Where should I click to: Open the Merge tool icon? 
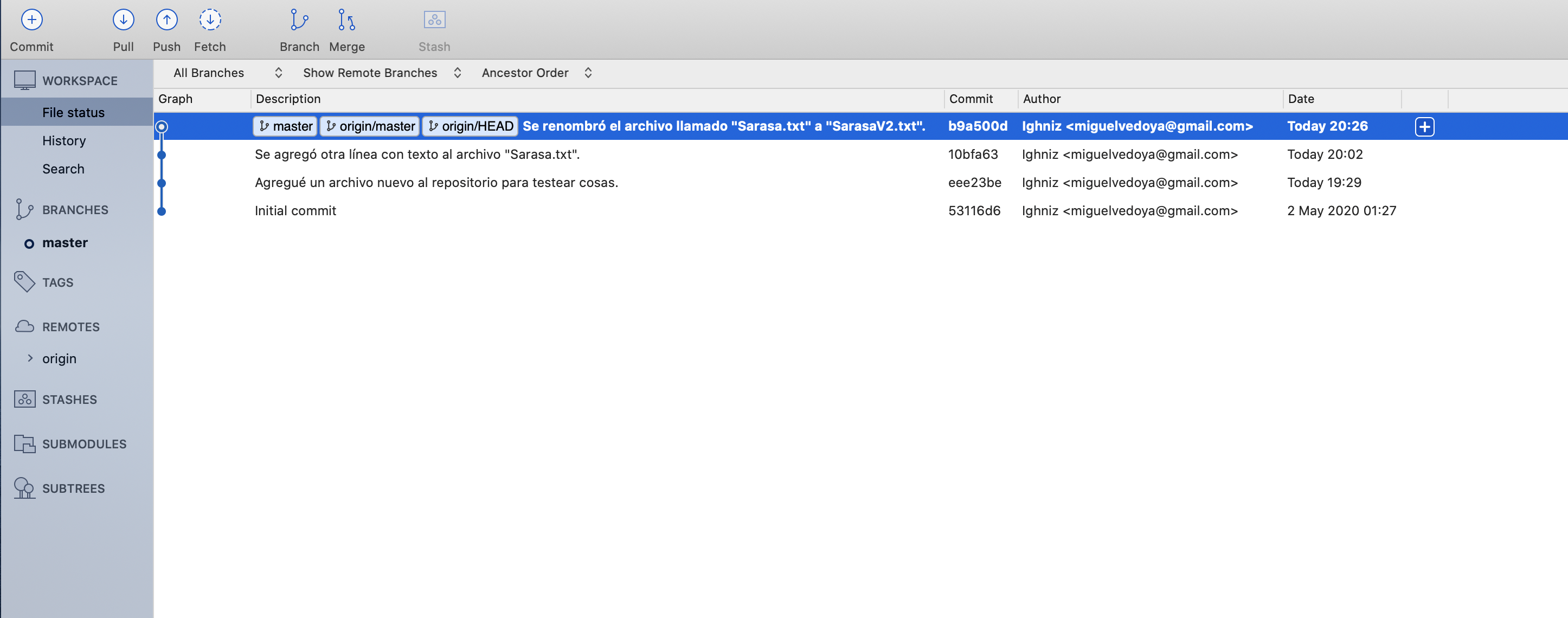(x=346, y=20)
